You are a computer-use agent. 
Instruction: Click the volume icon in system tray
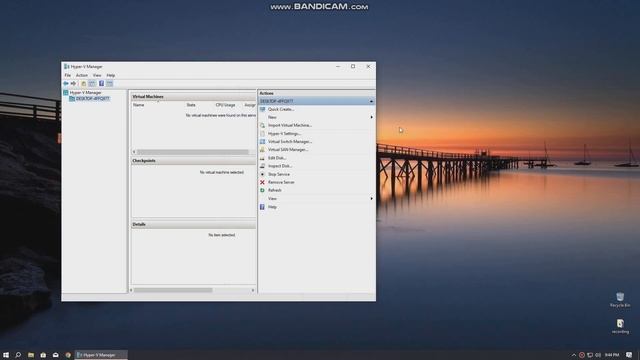point(598,355)
